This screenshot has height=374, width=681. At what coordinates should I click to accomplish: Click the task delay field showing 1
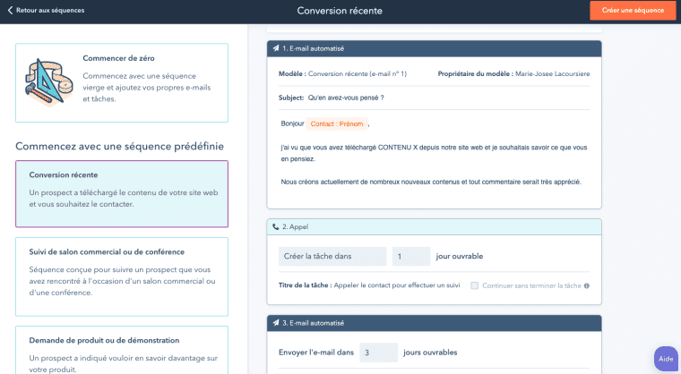[411, 256]
